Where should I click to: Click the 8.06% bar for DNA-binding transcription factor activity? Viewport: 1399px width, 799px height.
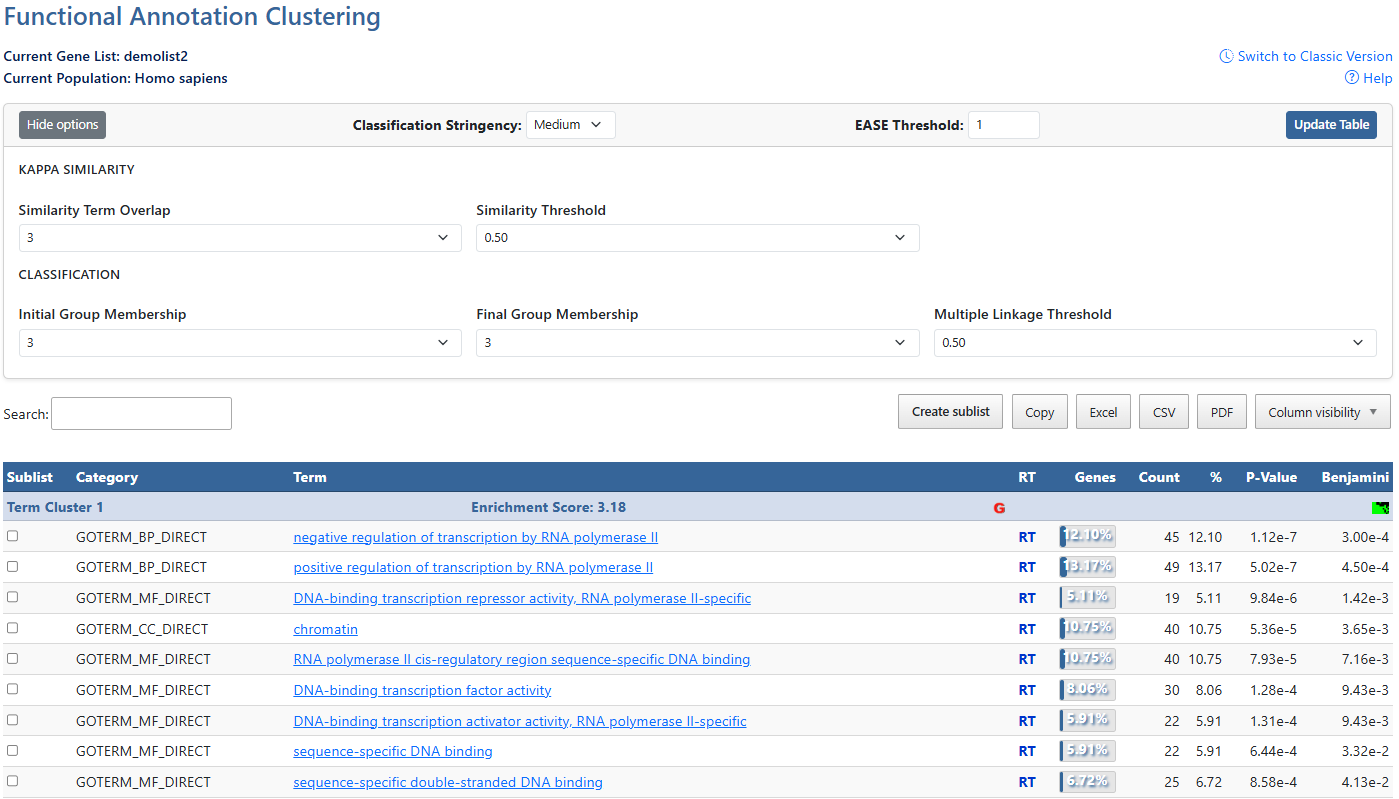(x=1086, y=690)
